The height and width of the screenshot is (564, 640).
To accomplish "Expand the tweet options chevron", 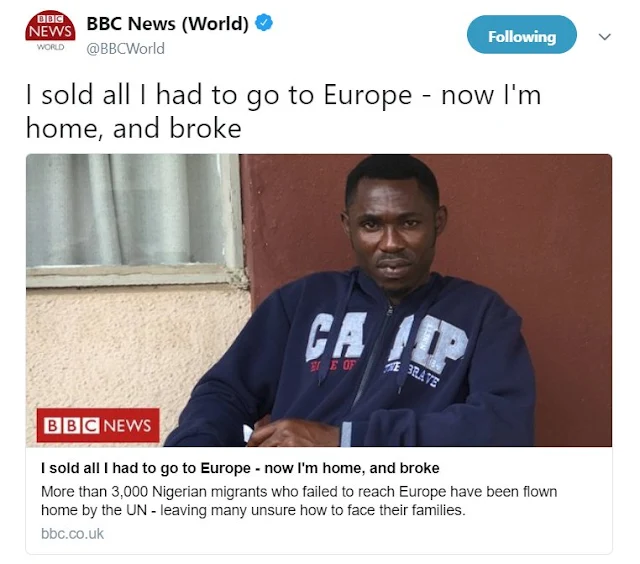I will pyautogui.click(x=604, y=37).
